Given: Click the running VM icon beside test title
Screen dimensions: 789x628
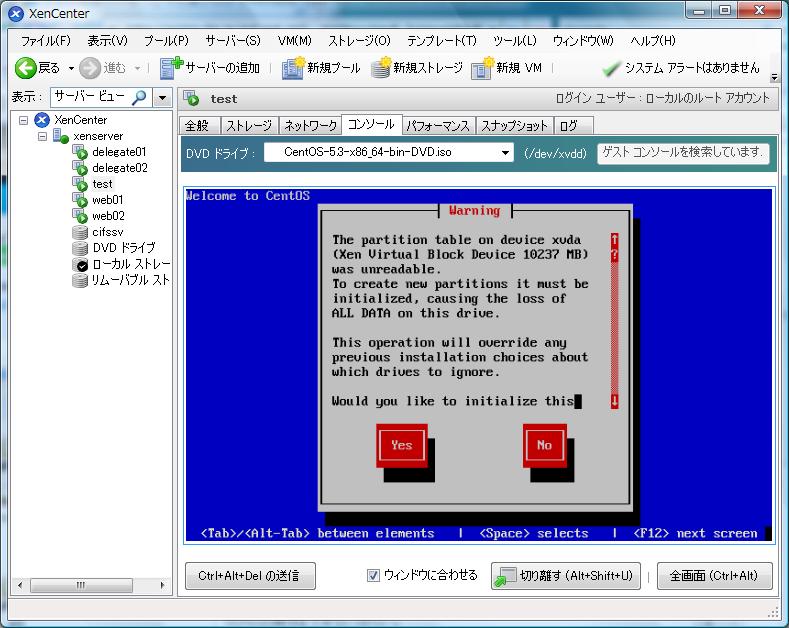Looking at the screenshot, I should click(192, 99).
